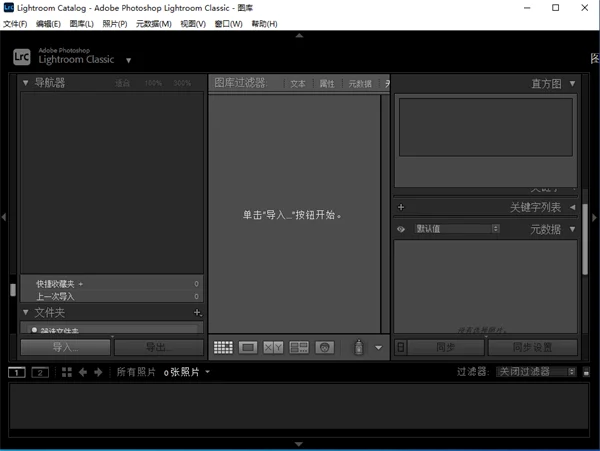
Task: Click the 同步 button
Action: click(446, 347)
